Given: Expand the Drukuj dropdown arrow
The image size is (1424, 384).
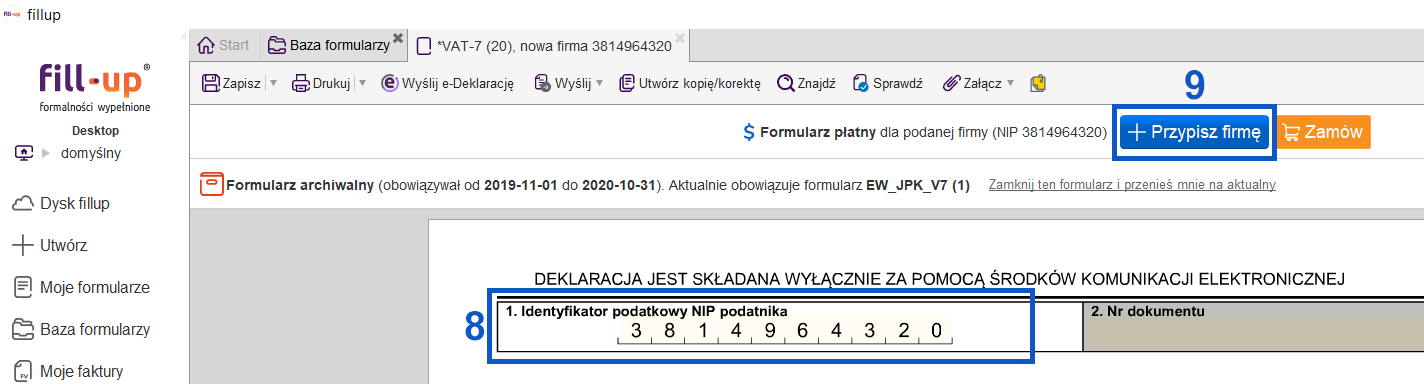Looking at the screenshot, I should (362, 84).
